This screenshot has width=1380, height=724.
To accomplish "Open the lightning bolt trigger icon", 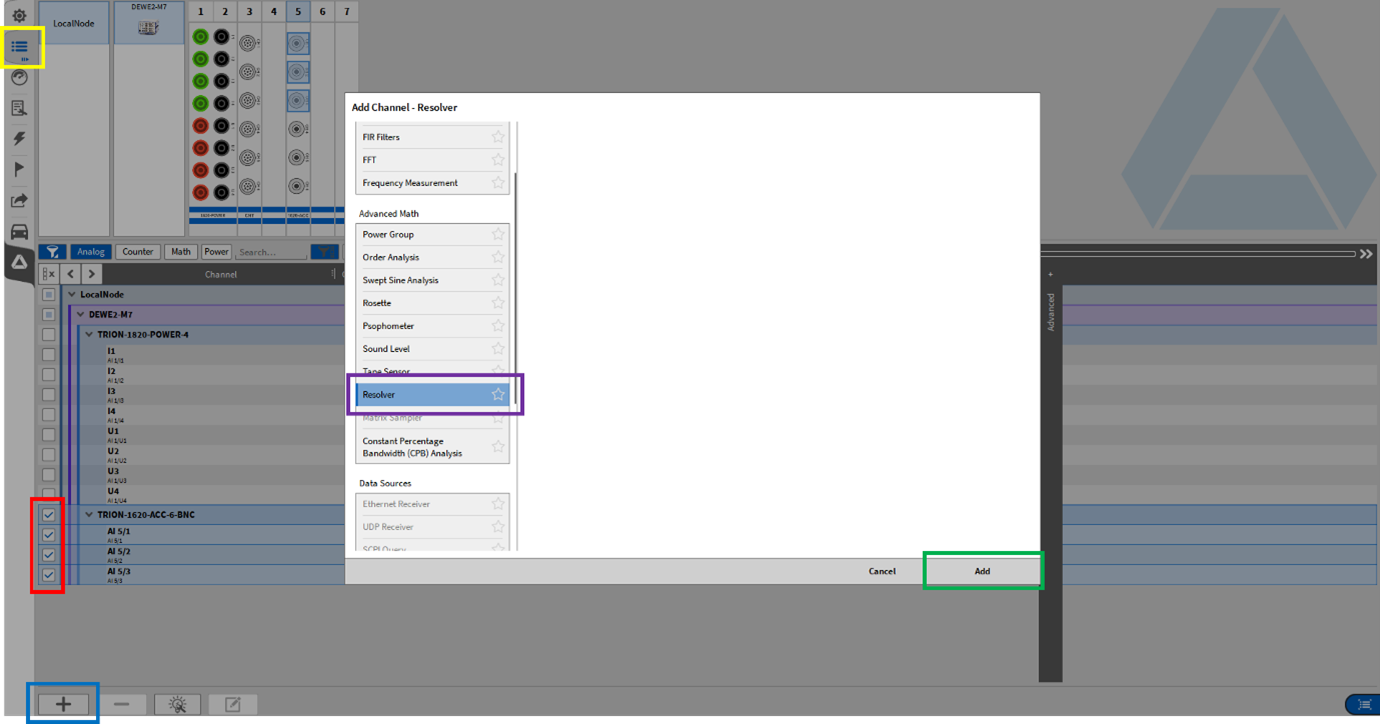I will click(x=19, y=139).
